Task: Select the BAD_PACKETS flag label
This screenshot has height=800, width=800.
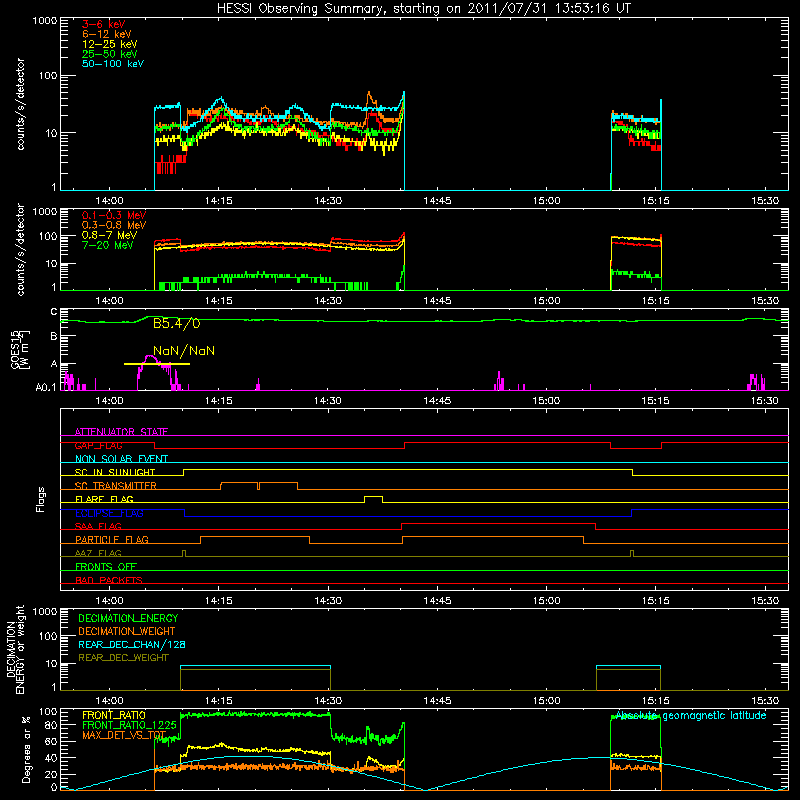Action: 109,580
